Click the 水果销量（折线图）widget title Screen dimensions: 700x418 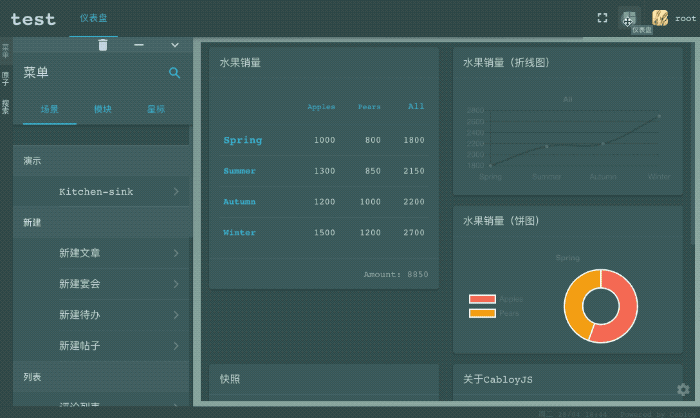[507, 63]
